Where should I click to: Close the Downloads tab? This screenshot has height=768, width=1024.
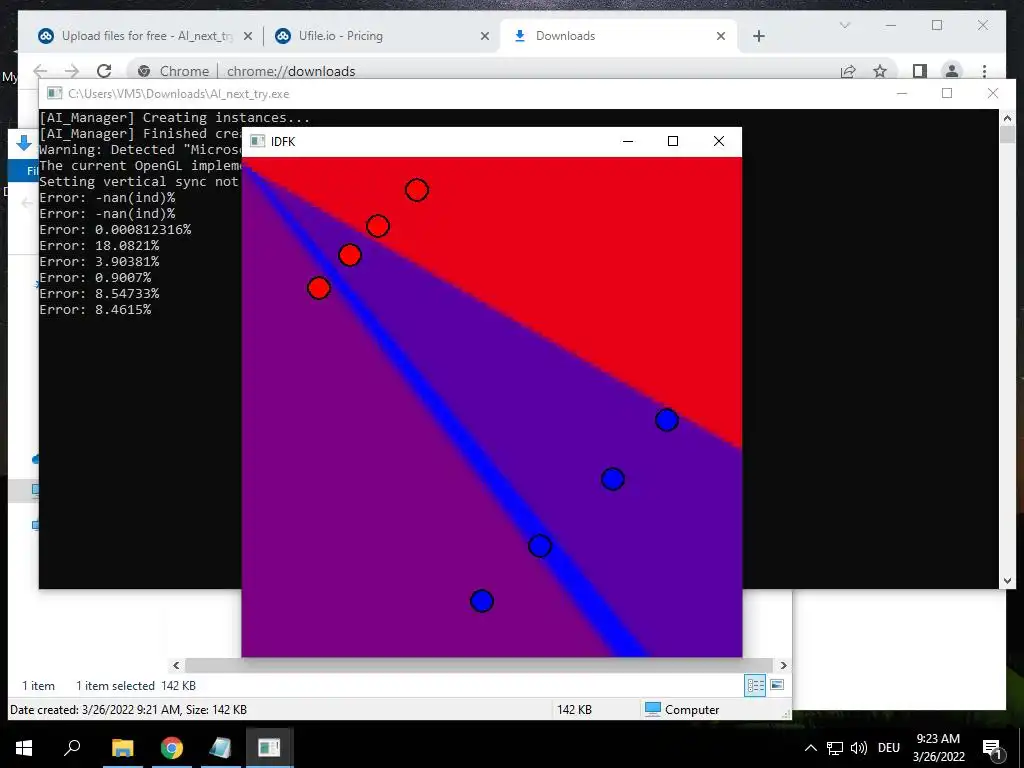[721, 36]
